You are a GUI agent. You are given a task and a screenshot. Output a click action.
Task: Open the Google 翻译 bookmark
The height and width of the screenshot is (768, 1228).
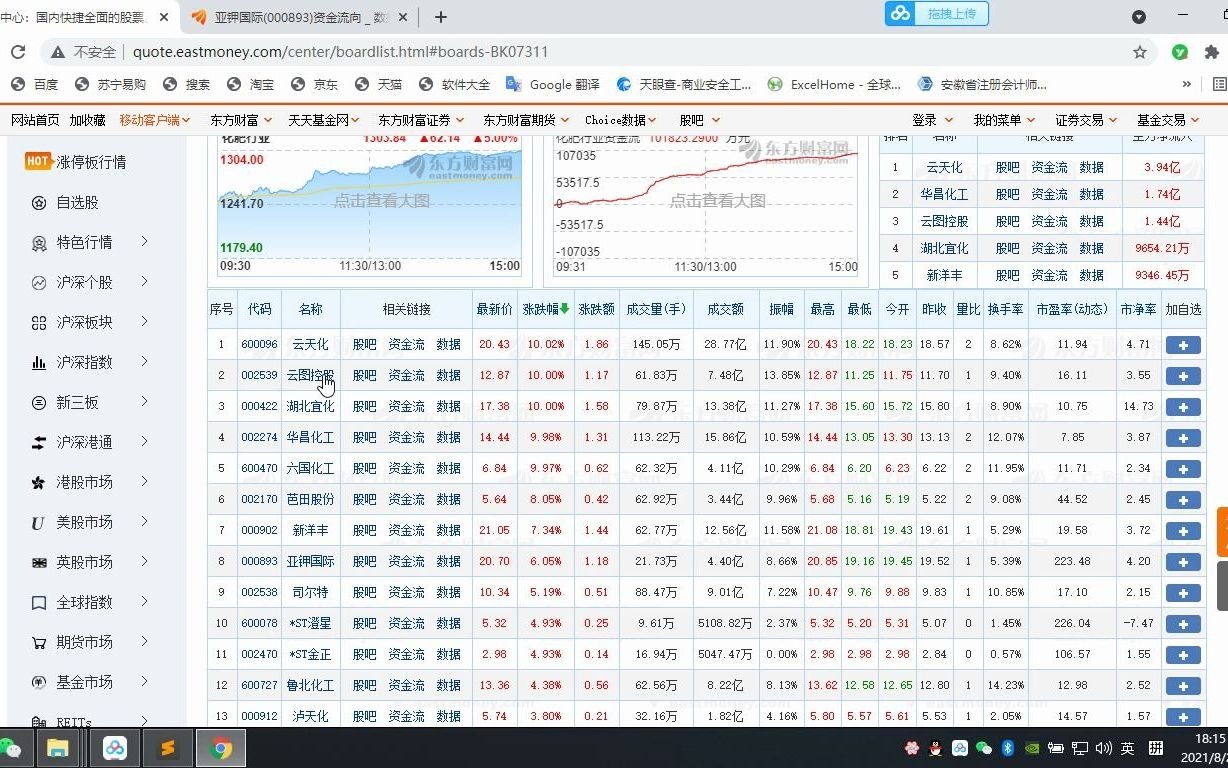coord(553,85)
